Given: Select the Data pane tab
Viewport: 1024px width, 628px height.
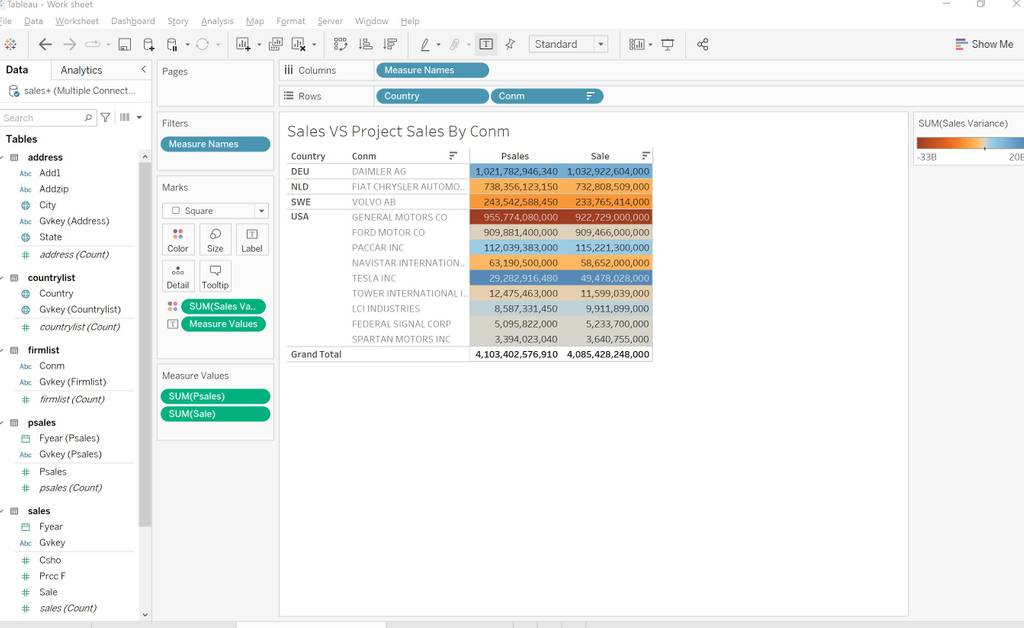Looking at the screenshot, I should 17,70.
